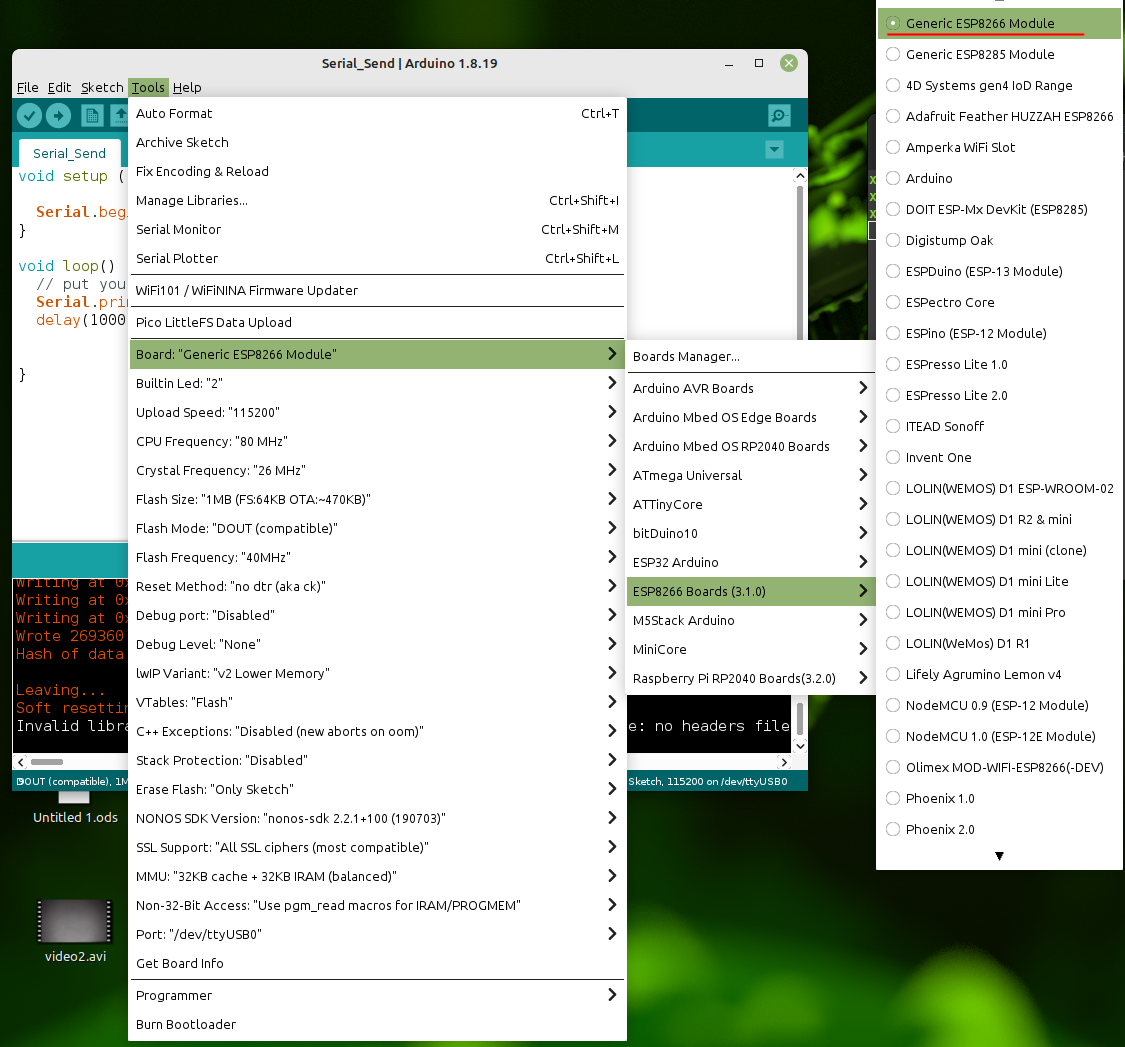This screenshot has height=1047, width=1125.
Task: Expand the Builtin Led "2" submenu
Action: 377,383
